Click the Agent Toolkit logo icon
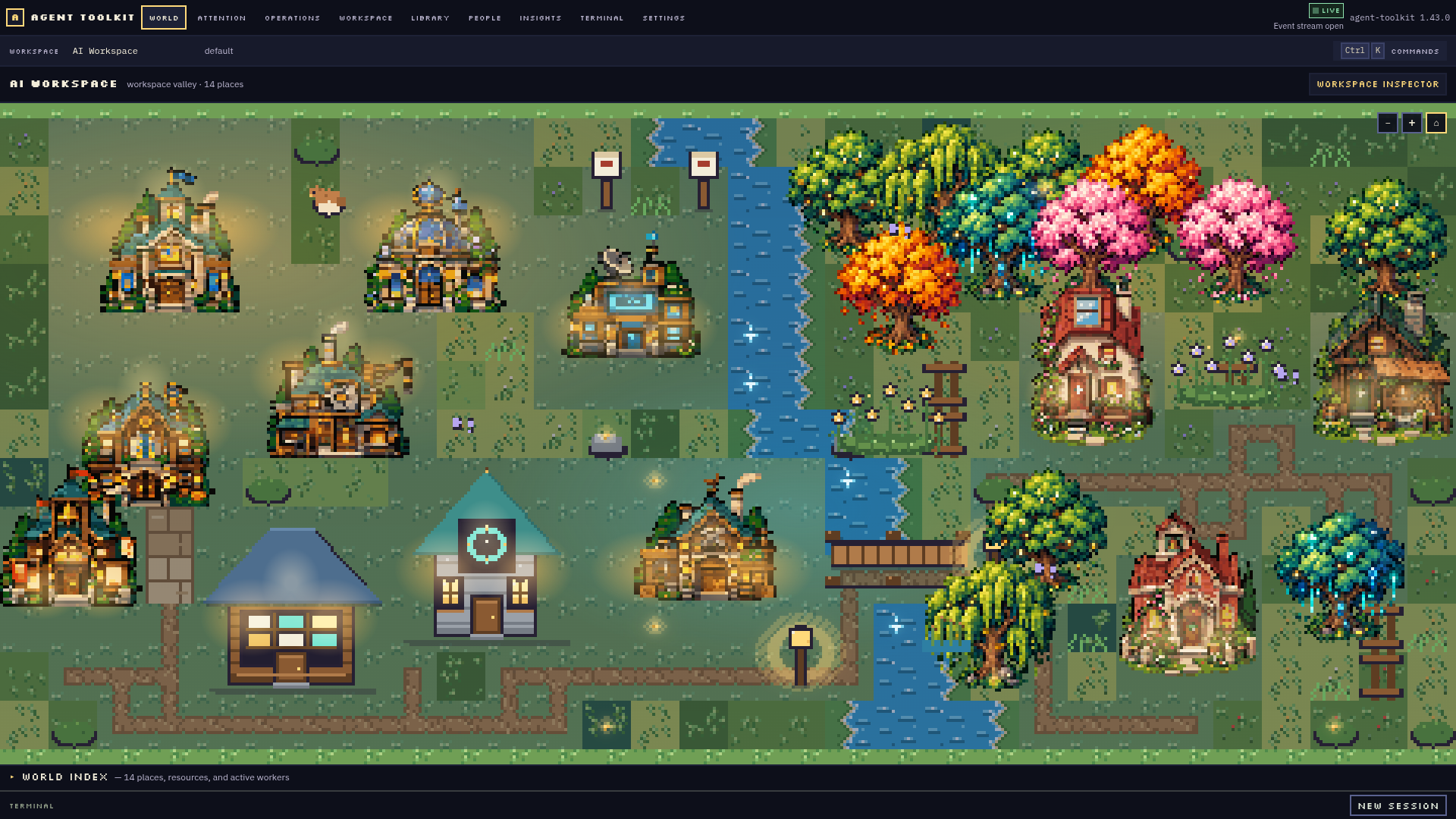The image size is (1456, 819). pos(14,17)
